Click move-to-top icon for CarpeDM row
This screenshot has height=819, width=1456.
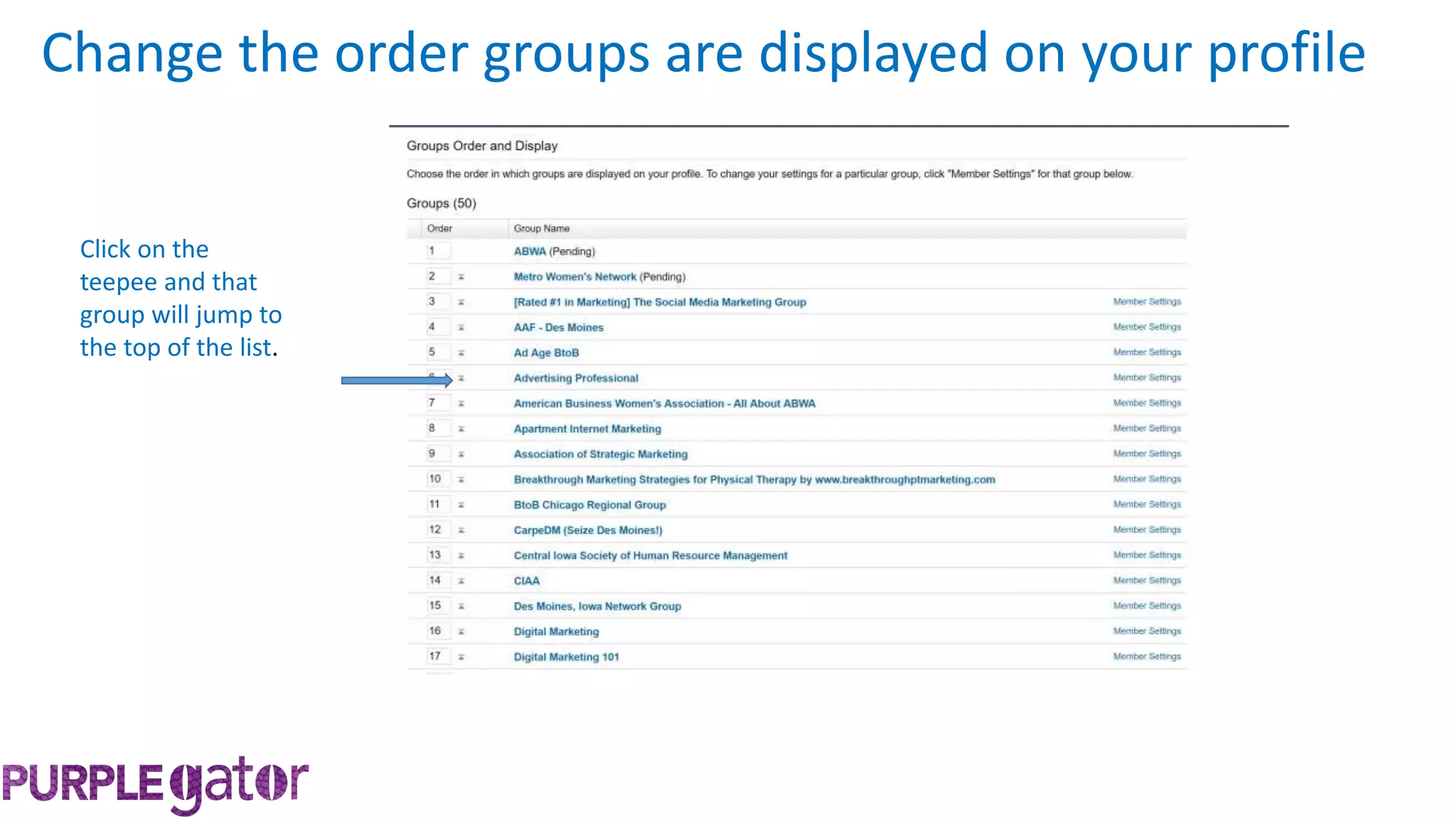click(x=461, y=530)
